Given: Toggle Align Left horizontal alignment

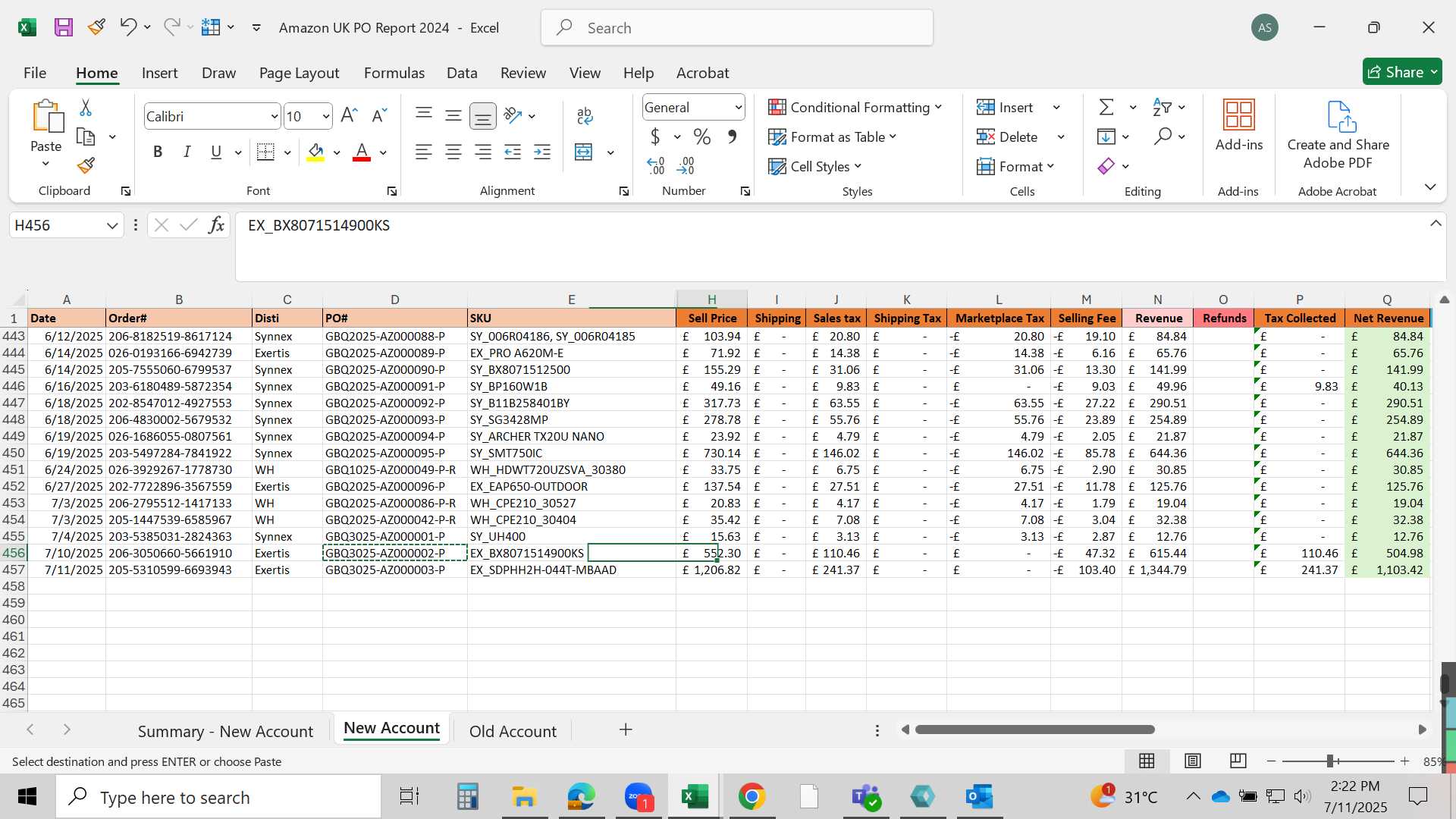Looking at the screenshot, I should pyautogui.click(x=424, y=152).
